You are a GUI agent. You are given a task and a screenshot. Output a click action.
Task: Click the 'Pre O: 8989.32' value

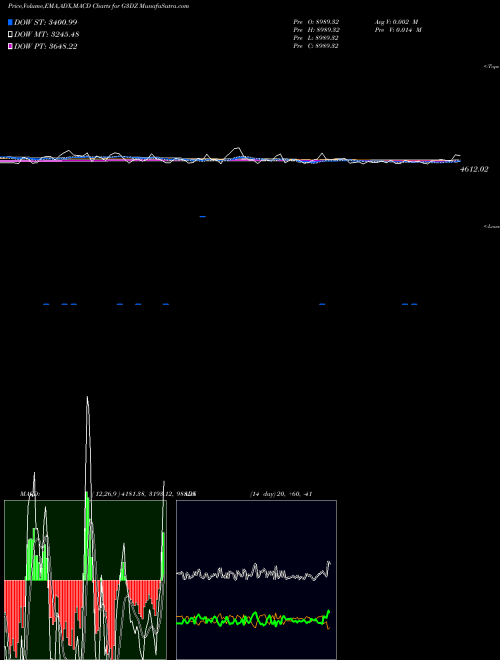[x=316, y=22]
